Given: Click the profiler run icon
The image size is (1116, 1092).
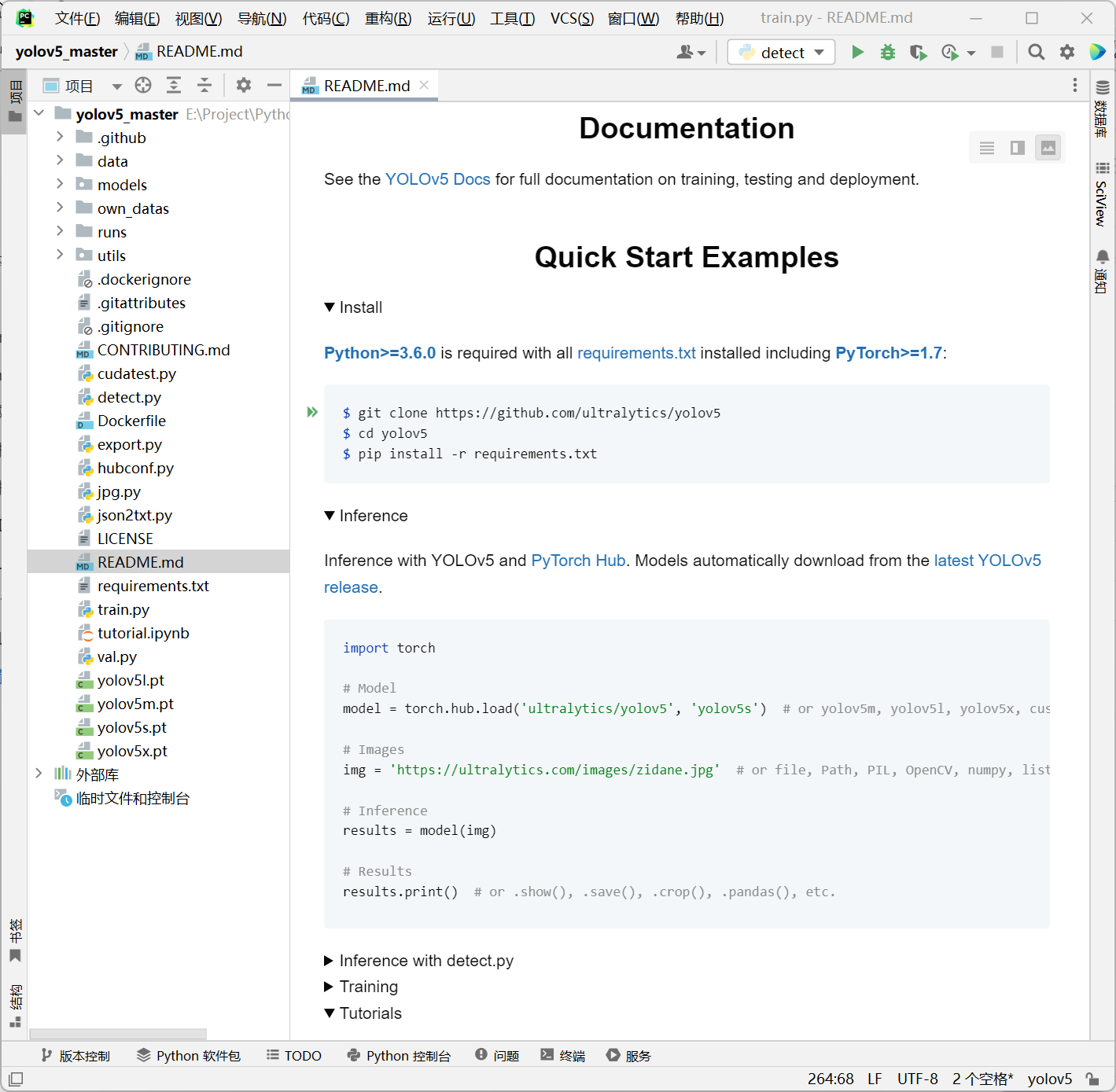Looking at the screenshot, I should (950, 52).
